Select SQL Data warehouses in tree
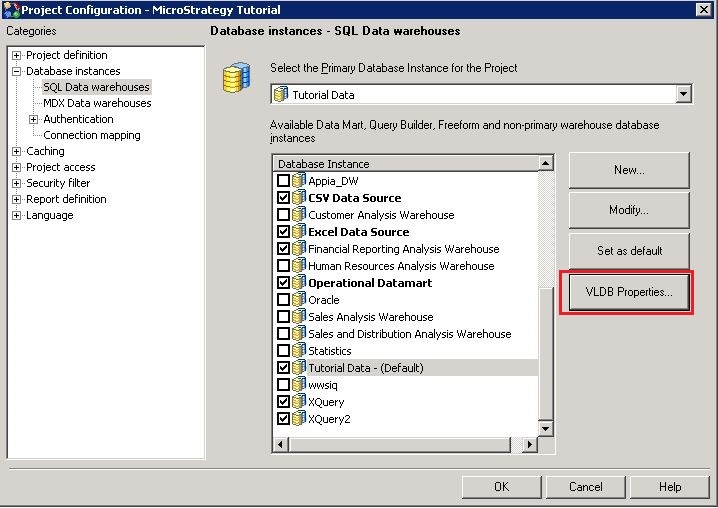This screenshot has height=508, width=718. pyautogui.click(x=96, y=87)
